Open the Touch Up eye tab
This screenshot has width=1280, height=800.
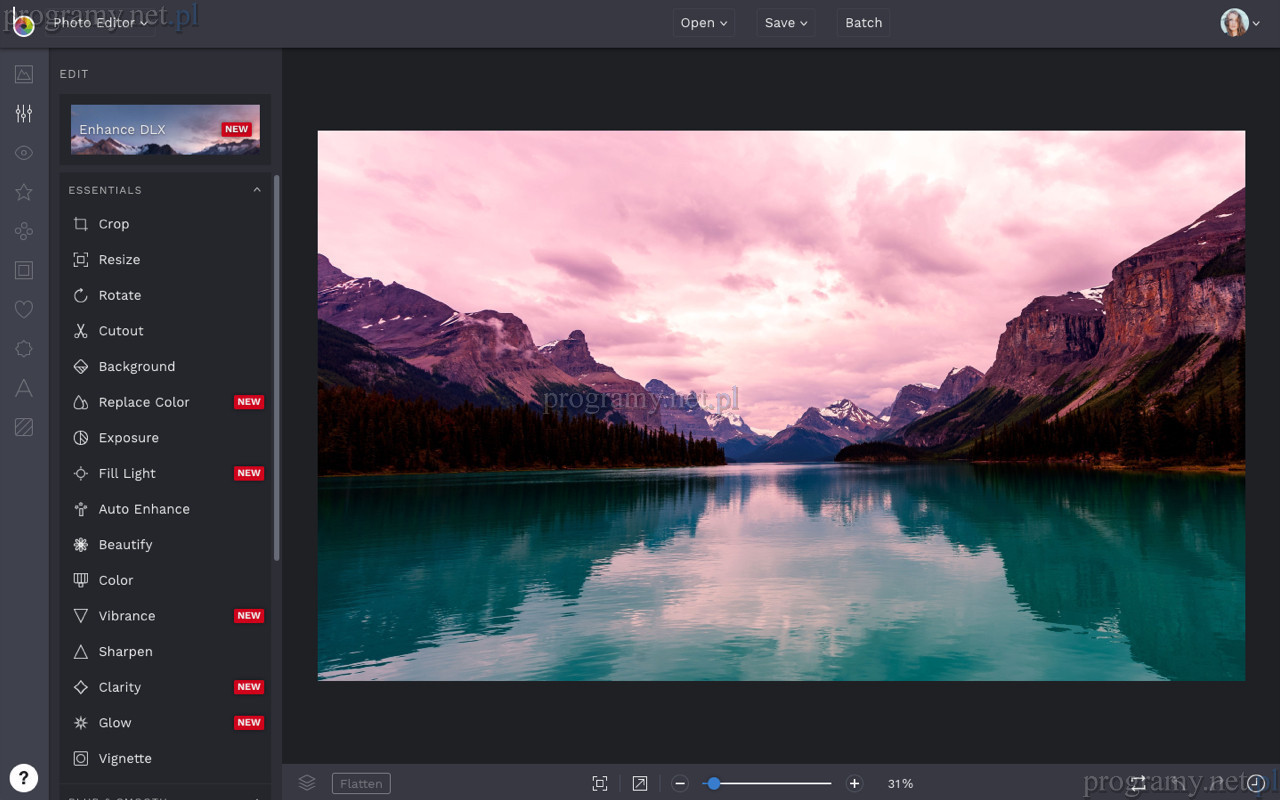click(24, 153)
